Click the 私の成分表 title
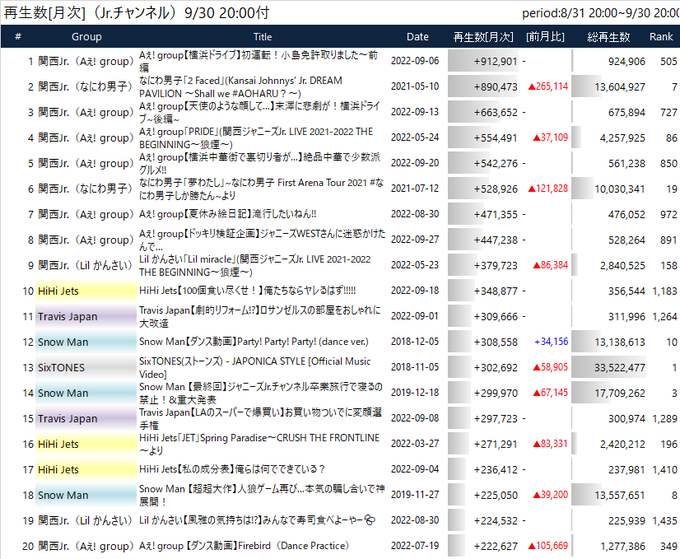Image resolution: width=680 pixels, height=559 pixels. (x=232, y=469)
